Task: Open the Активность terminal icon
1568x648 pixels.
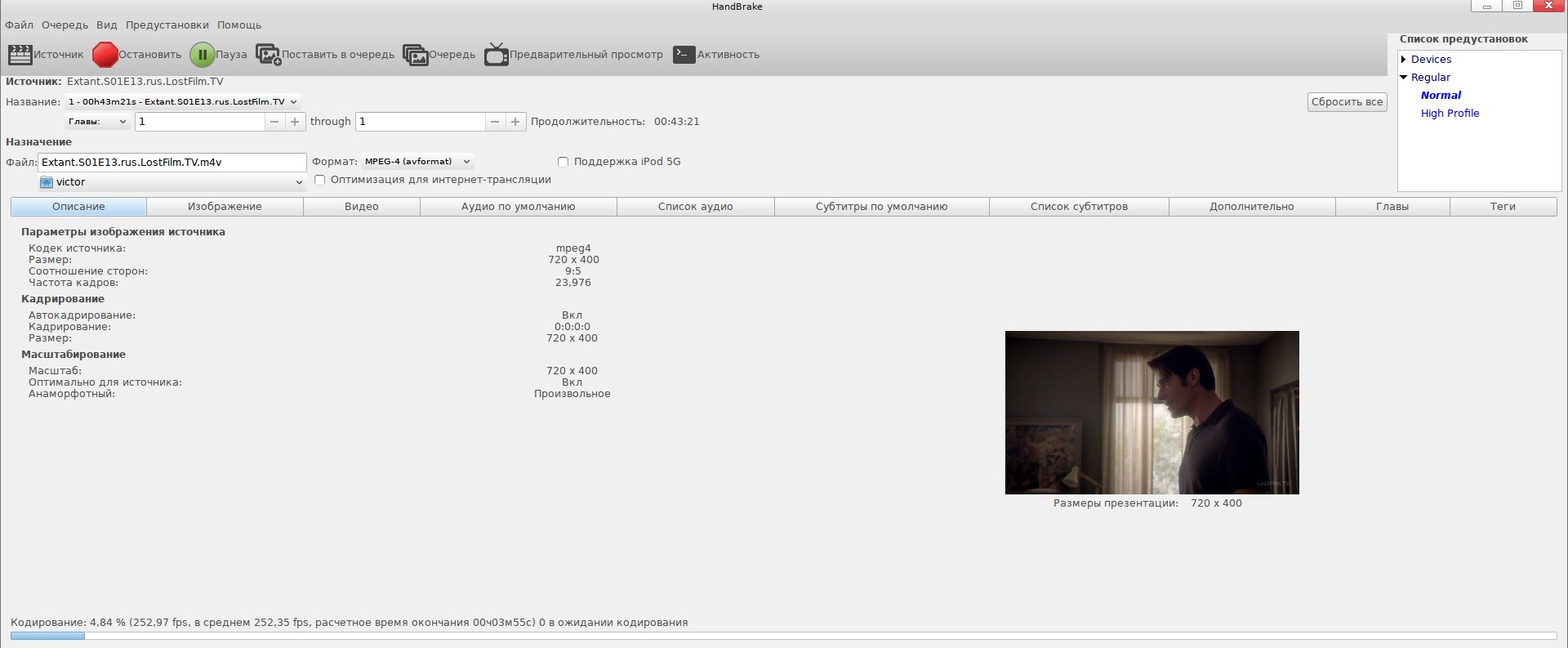Action: 684,55
